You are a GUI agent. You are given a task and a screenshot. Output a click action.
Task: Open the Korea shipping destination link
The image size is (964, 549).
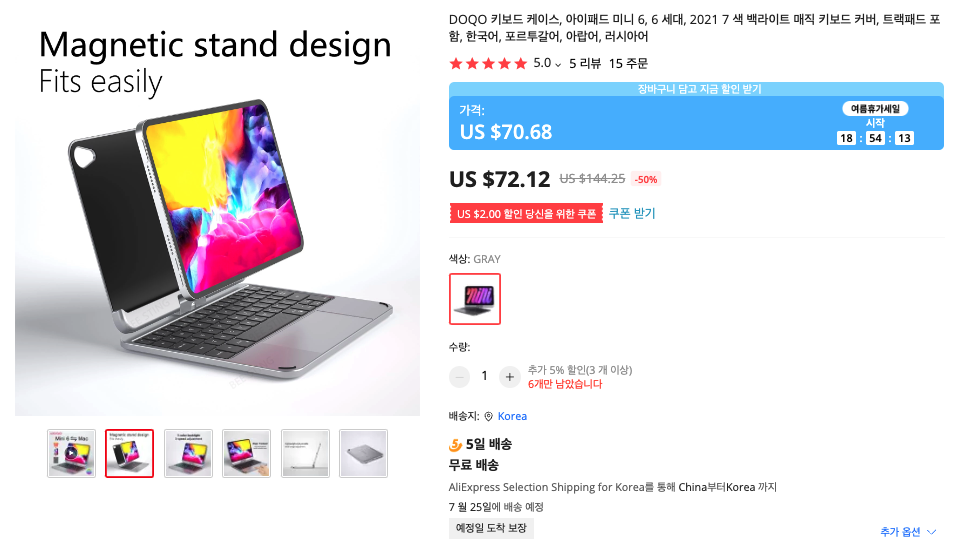coord(512,416)
